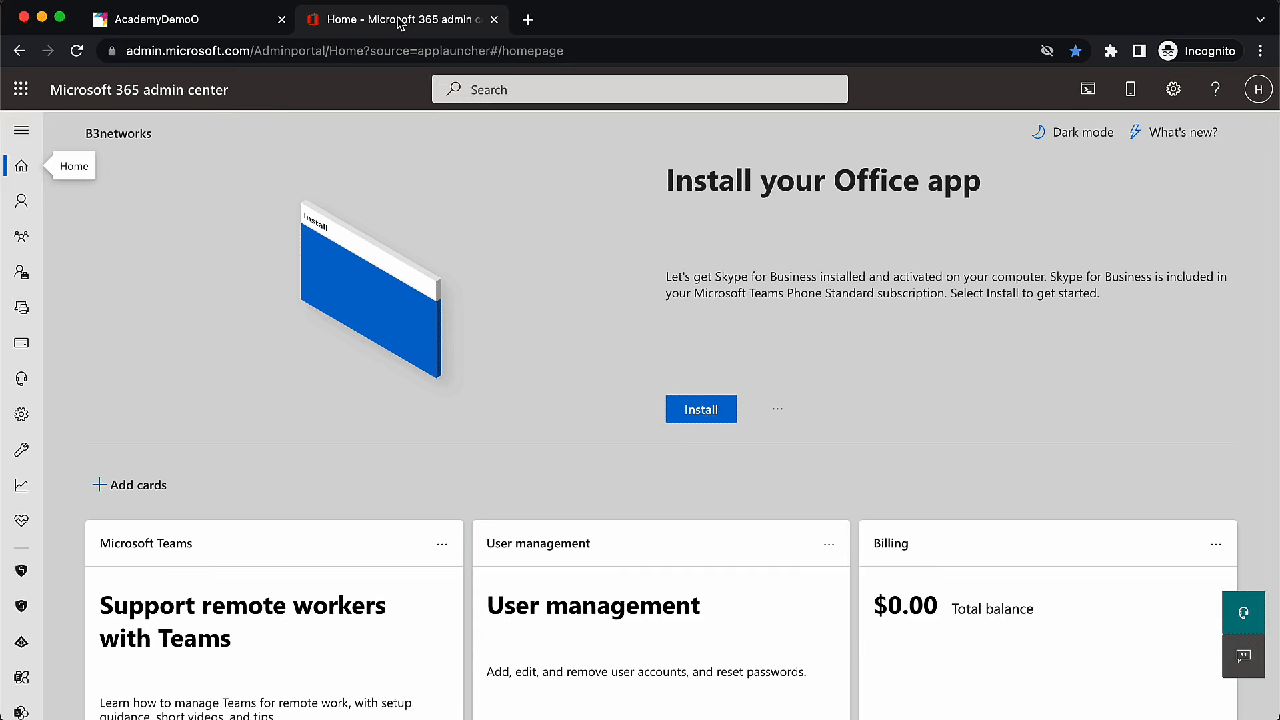This screenshot has width=1280, height=720.
Task: Open Cloud Shell icon in the header
Action: click(x=1088, y=89)
